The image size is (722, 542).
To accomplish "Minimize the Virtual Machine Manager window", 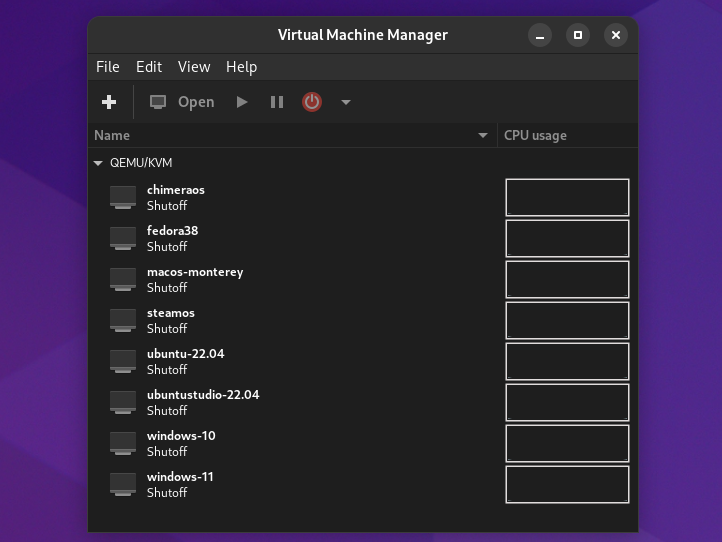I will click(x=540, y=35).
